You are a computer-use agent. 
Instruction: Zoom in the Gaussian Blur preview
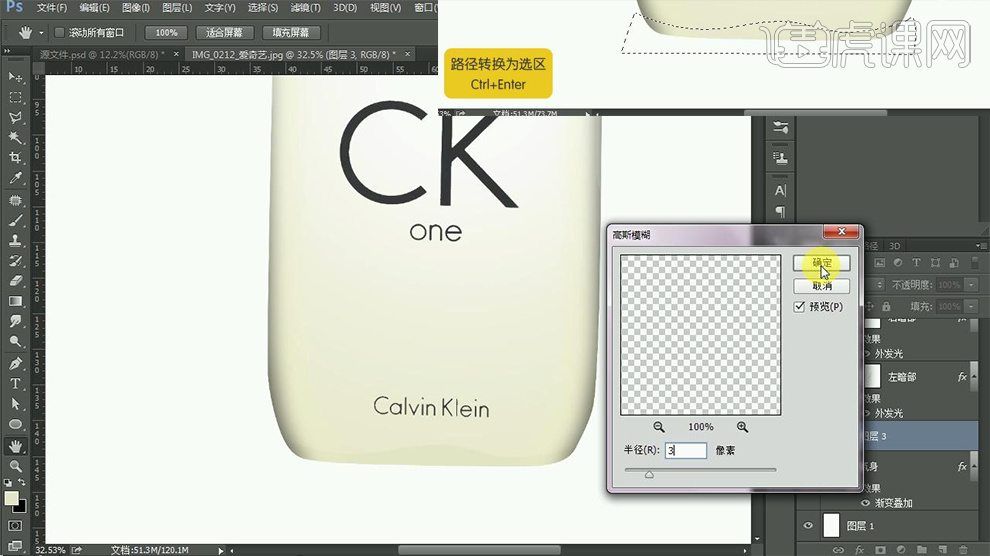click(x=742, y=427)
